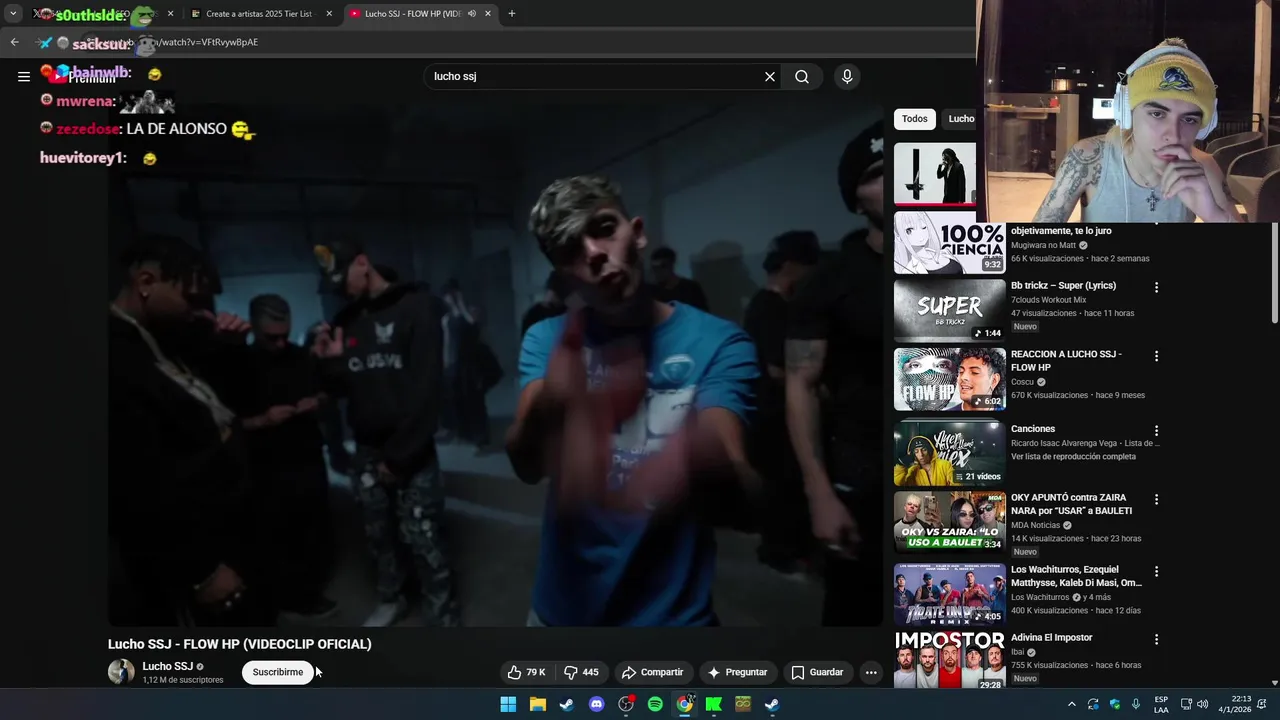Open Spotify from the taskbar

pos(655,704)
